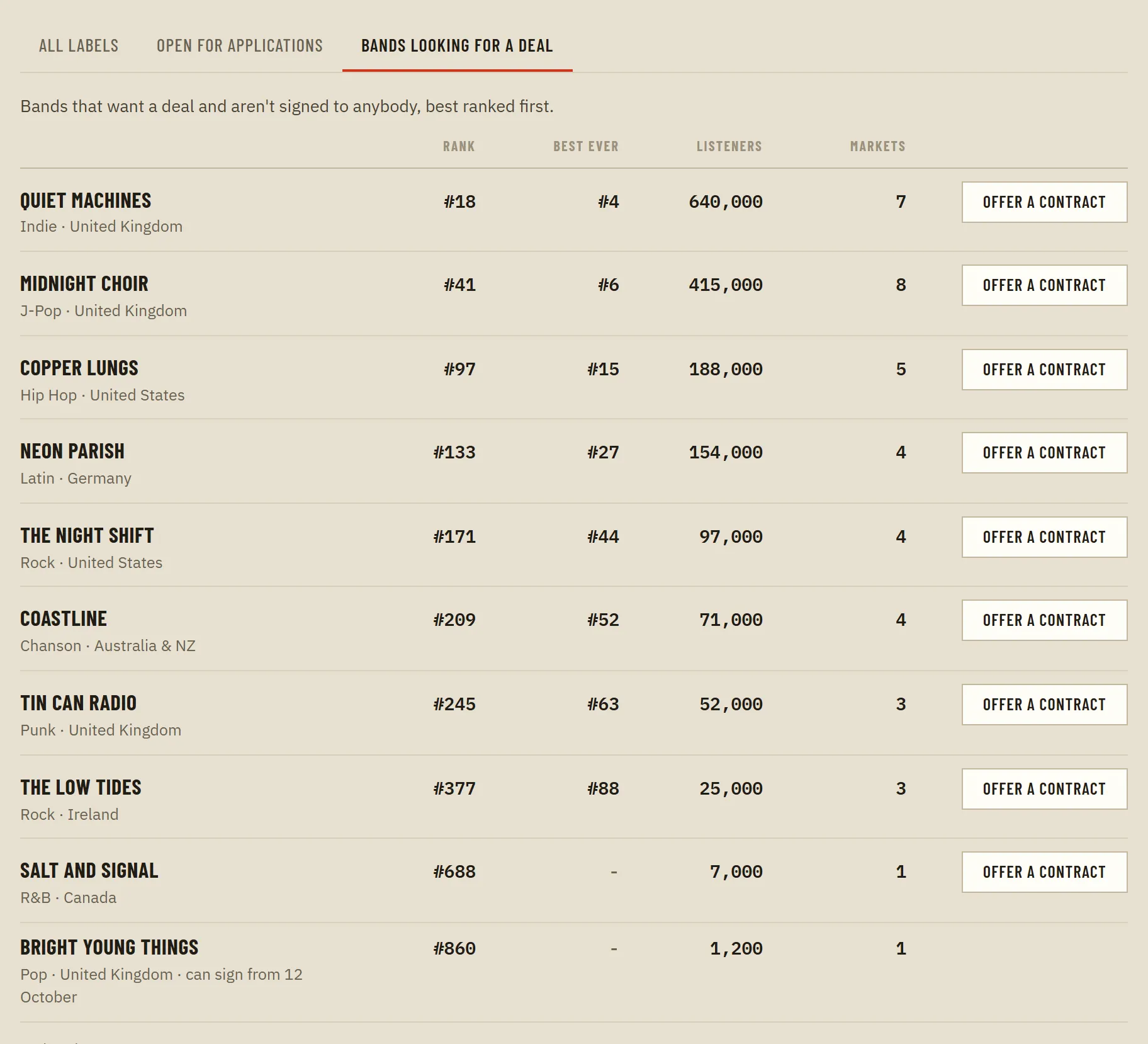Image resolution: width=1148 pixels, height=1044 pixels.
Task: Click the rank value #18
Action: (459, 202)
